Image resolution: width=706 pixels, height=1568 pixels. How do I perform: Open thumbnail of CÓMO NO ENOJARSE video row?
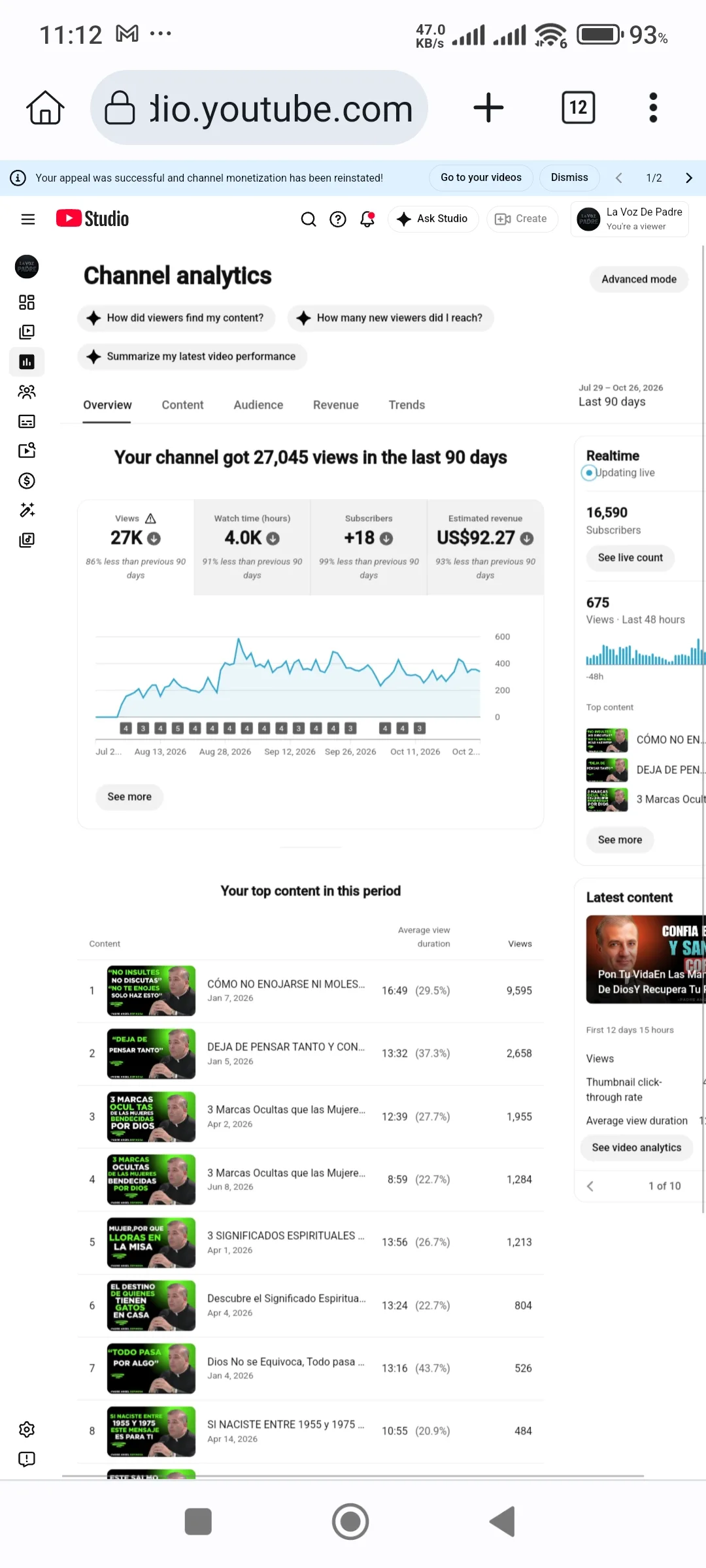(x=151, y=991)
